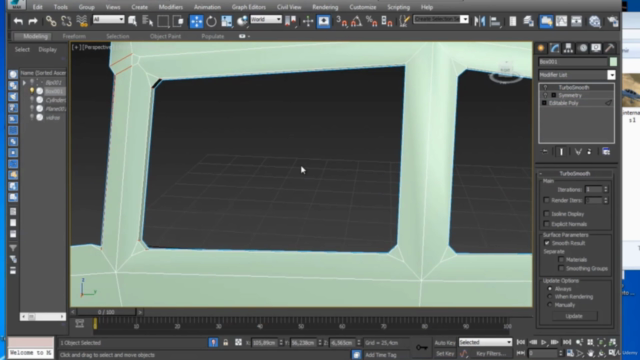Open the Modifiers menu
The height and width of the screenshot is (360, 640).
pos(171,7)
